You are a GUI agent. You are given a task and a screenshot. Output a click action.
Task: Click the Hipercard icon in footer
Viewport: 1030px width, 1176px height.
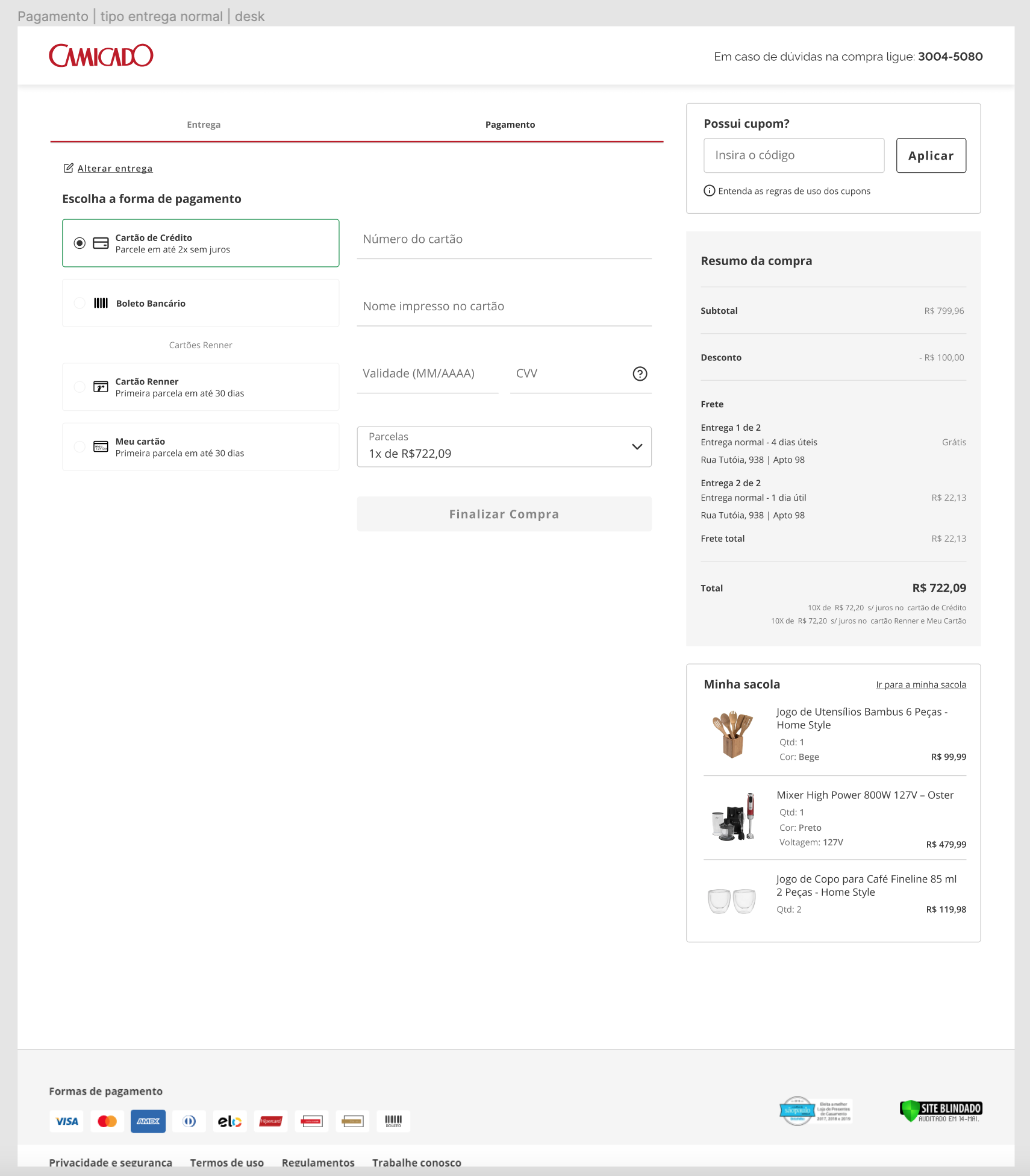pyautogui.click(x=271, y=1121)
